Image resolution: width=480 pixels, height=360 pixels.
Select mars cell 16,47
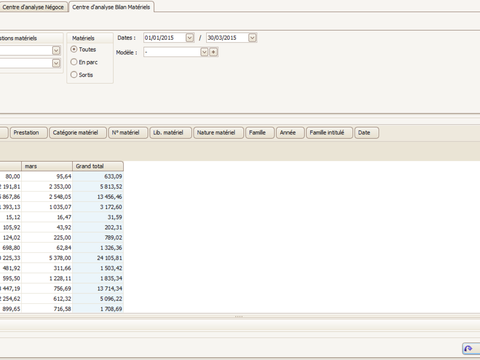(x=47, y=217)
